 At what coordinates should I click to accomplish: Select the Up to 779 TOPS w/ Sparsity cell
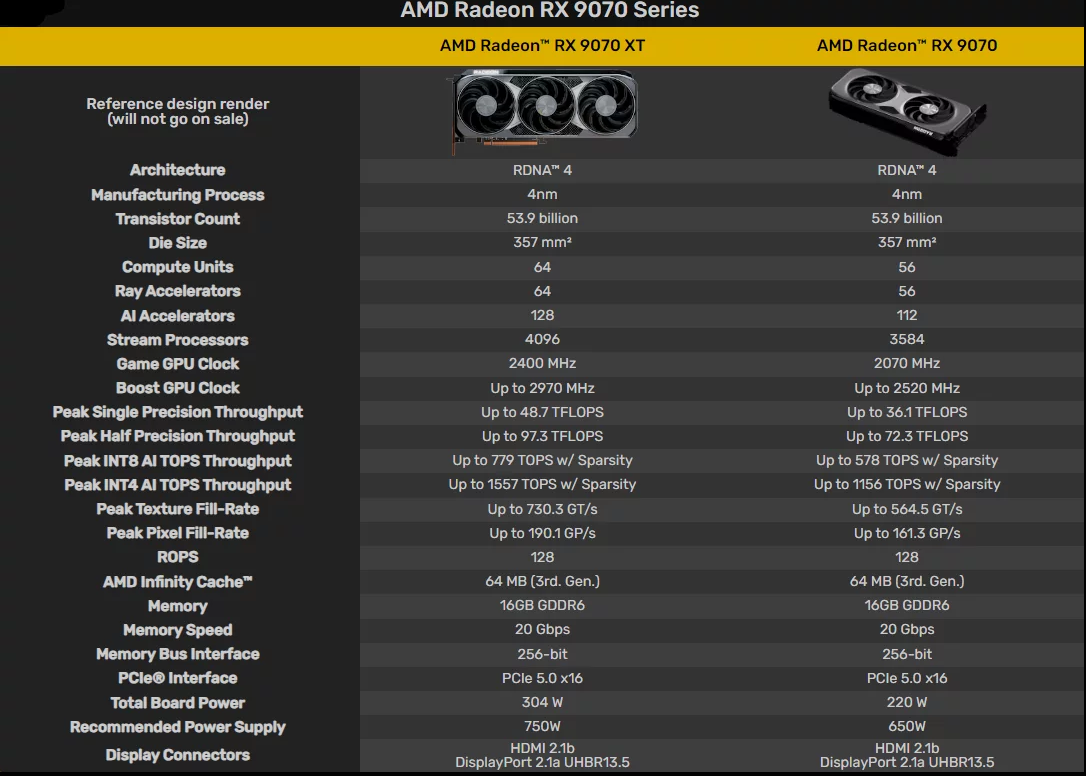pos(542,460)
